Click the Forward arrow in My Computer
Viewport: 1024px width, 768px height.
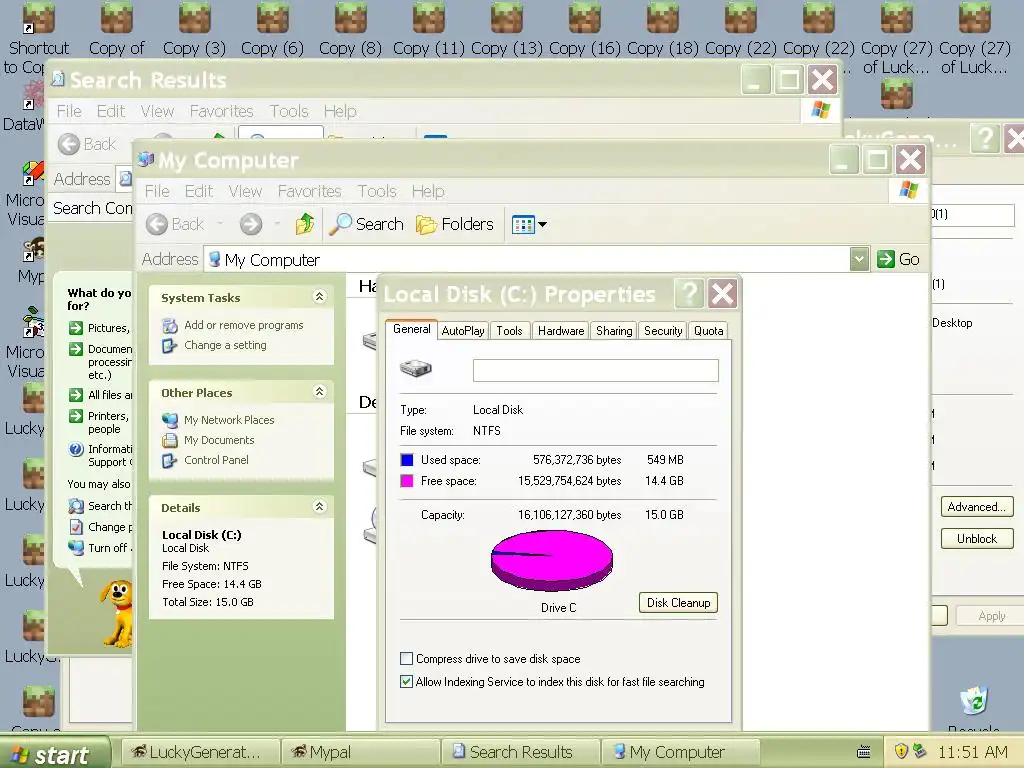coord(251,224)
